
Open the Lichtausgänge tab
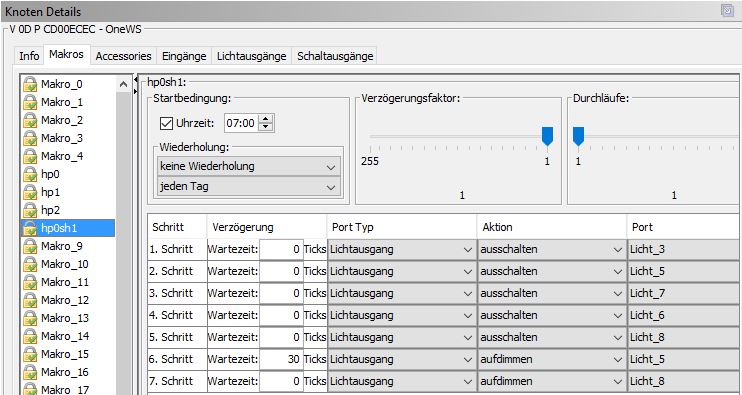[x=252, y=56]
